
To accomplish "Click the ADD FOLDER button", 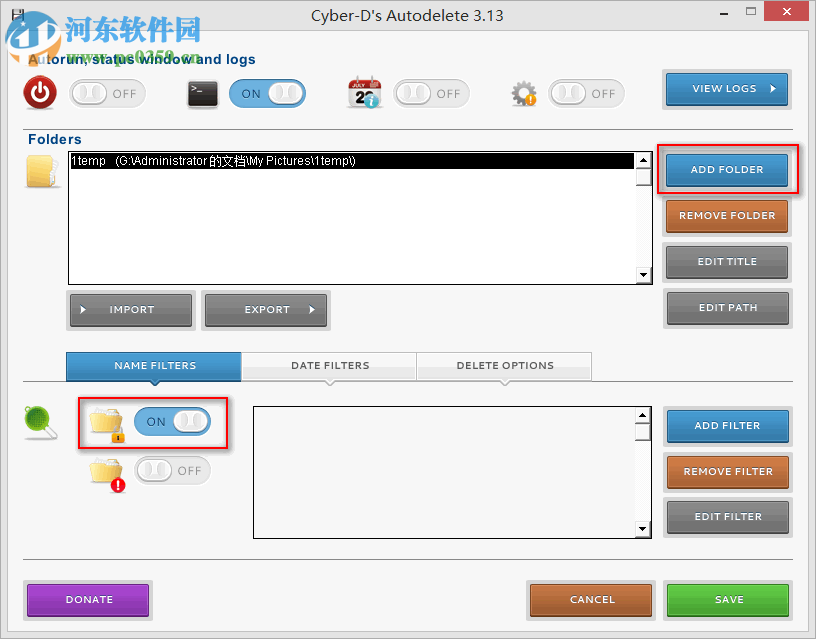I will [x=726, y=170].
